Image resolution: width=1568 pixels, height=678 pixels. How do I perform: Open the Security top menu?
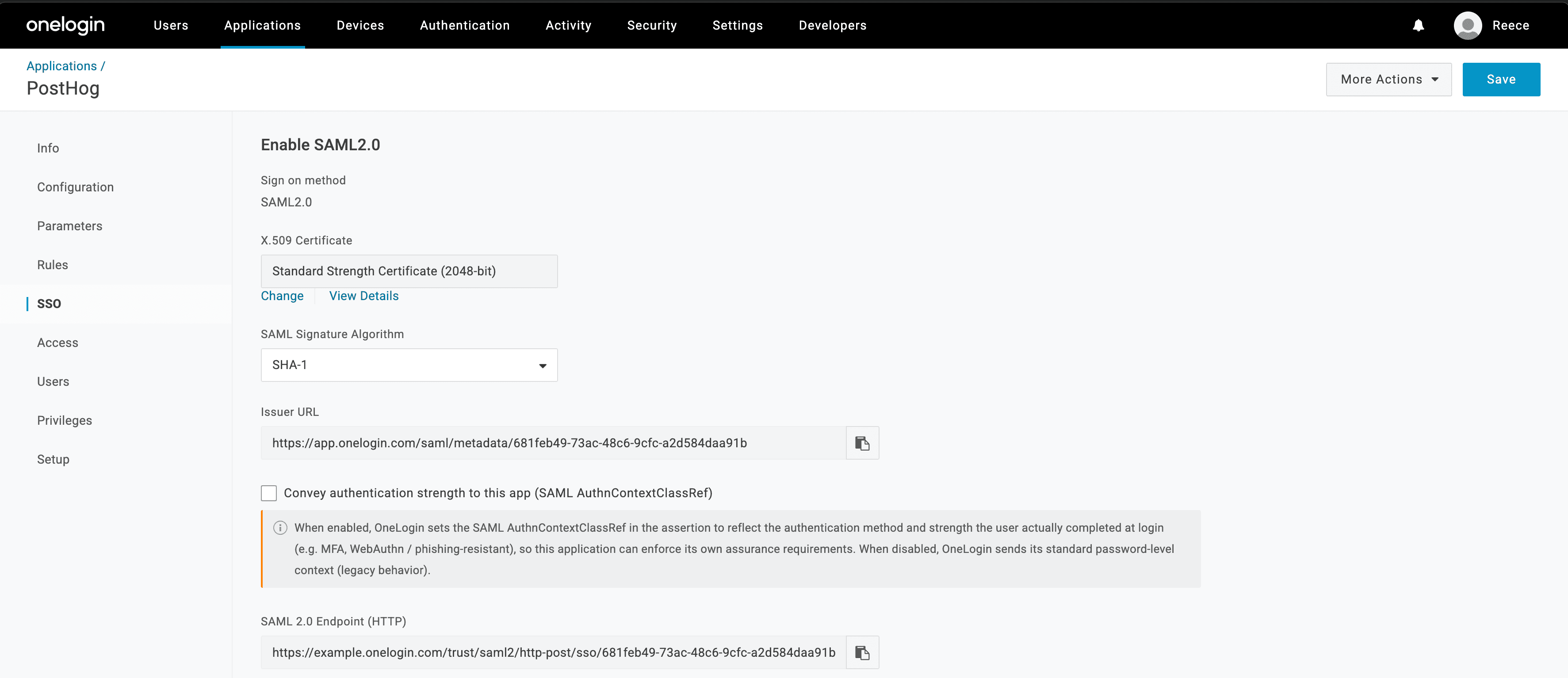pos(652,25)
